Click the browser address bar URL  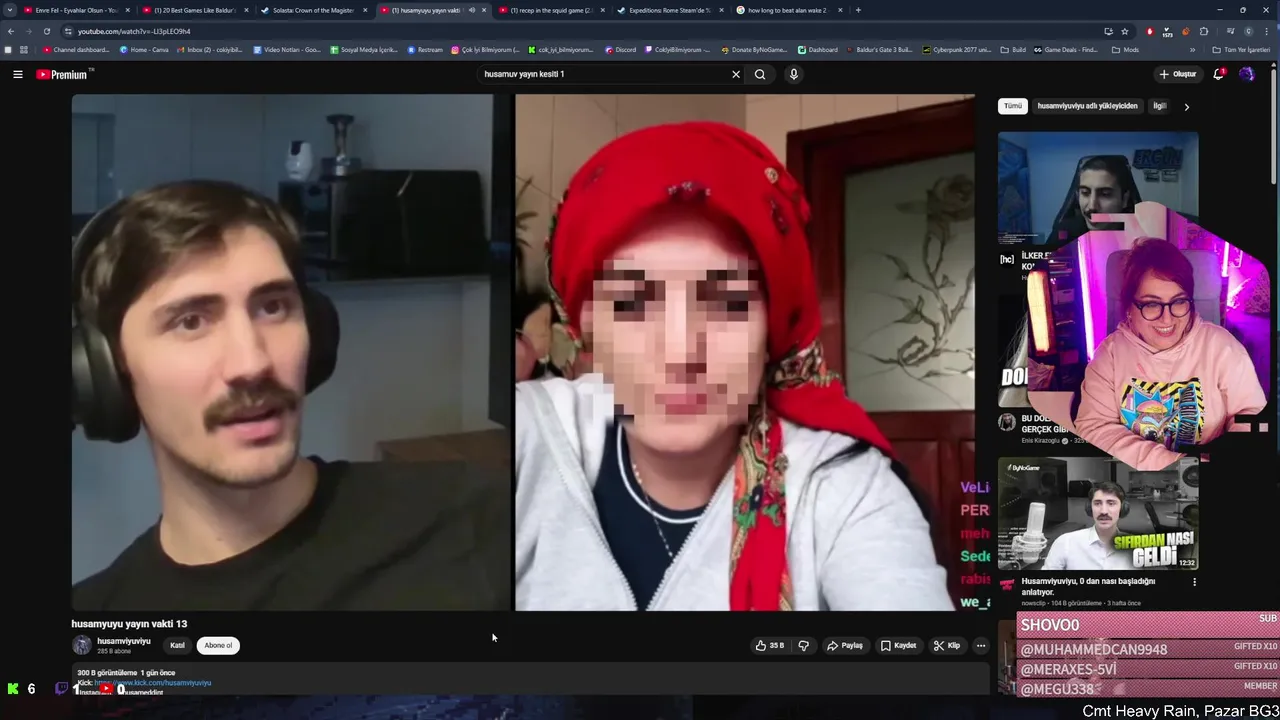(134, 31)
